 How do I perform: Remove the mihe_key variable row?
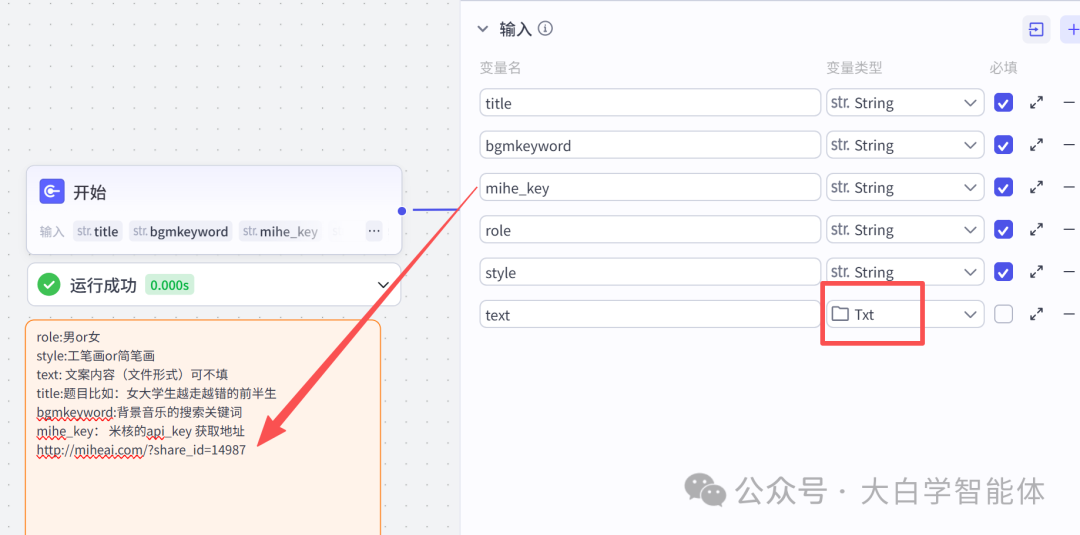point(1069,187)
